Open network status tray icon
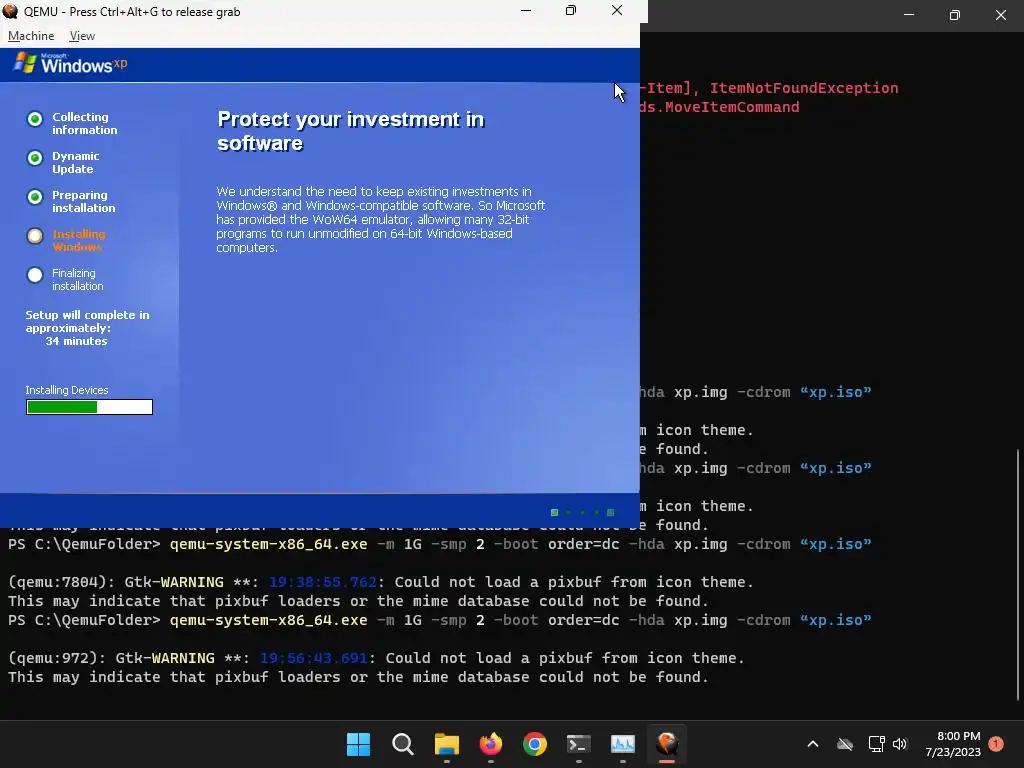This screenshot has height=768, width=1024. pyautogui.click(x=876, y=744)
